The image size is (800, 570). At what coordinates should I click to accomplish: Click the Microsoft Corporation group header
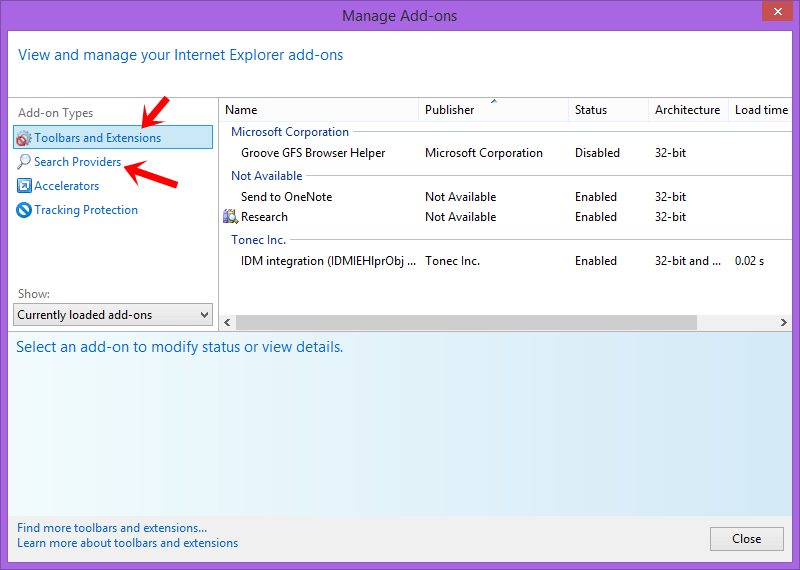290,132
